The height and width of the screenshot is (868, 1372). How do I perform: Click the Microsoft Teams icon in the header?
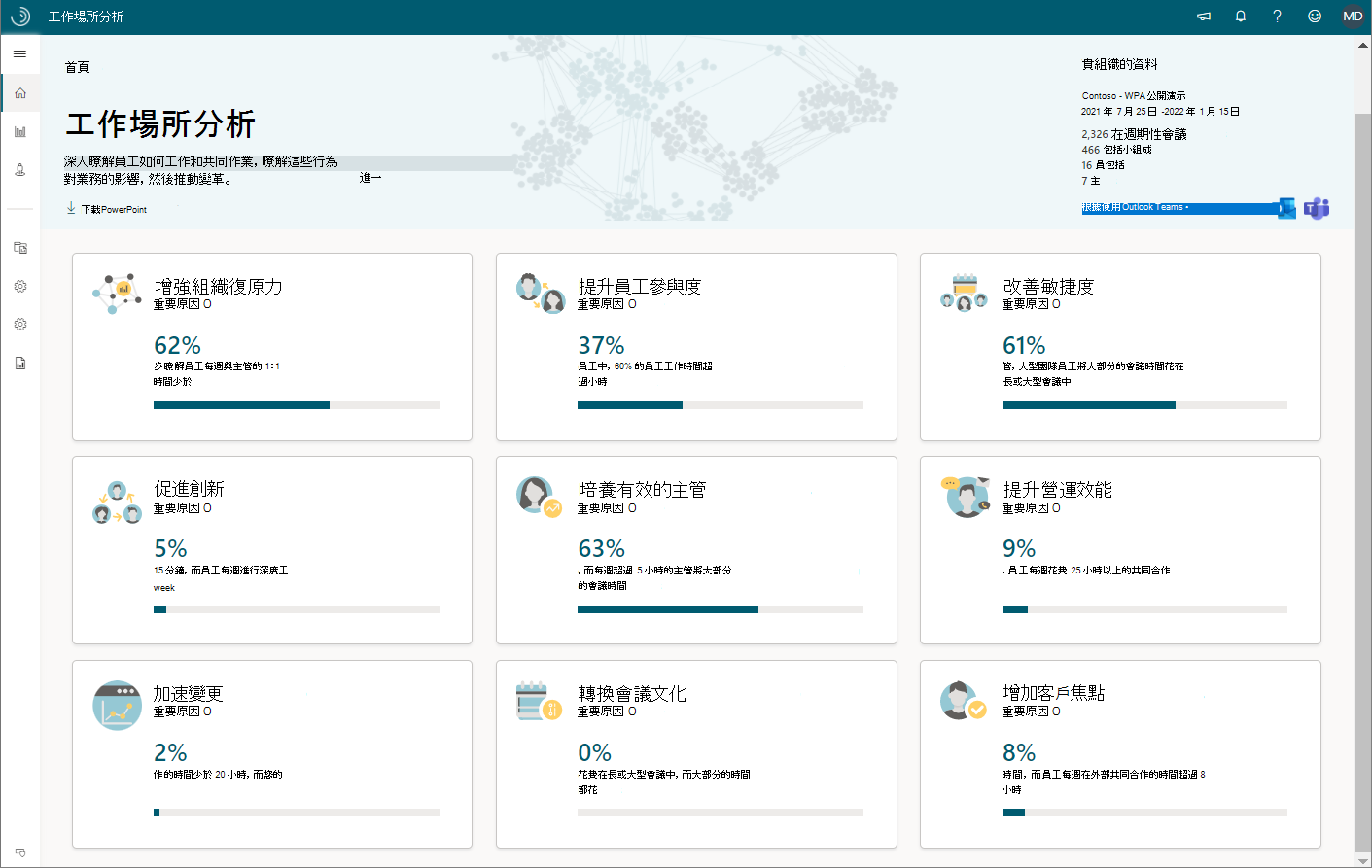point(1317,208)
